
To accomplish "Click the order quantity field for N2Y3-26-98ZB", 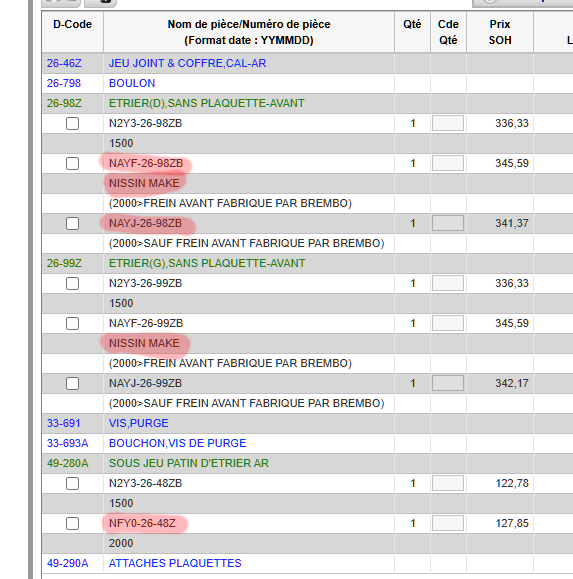I will (448, 123).
